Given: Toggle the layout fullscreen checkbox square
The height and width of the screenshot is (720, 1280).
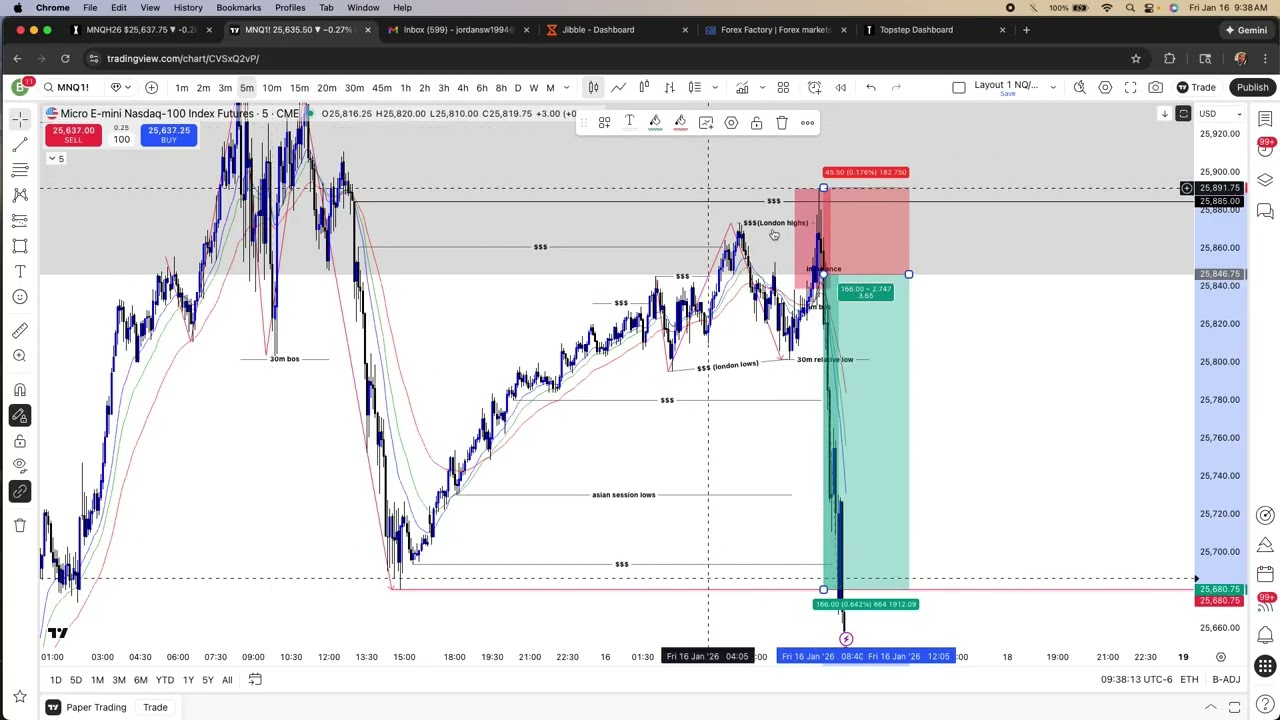Looking at the screenshot, I should 959,88.
